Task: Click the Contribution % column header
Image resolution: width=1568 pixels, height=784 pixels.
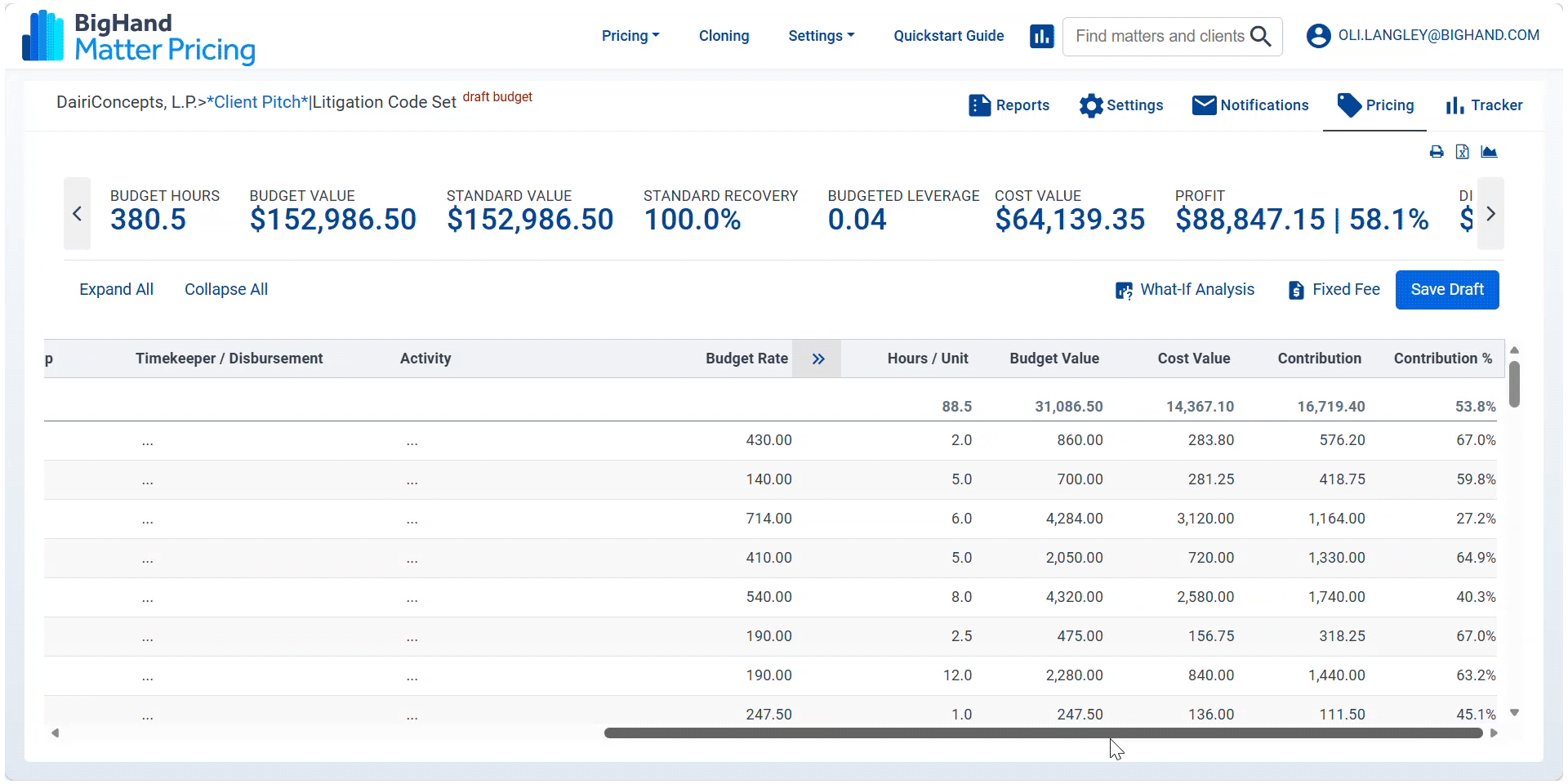Action: tap(1443, 359)
